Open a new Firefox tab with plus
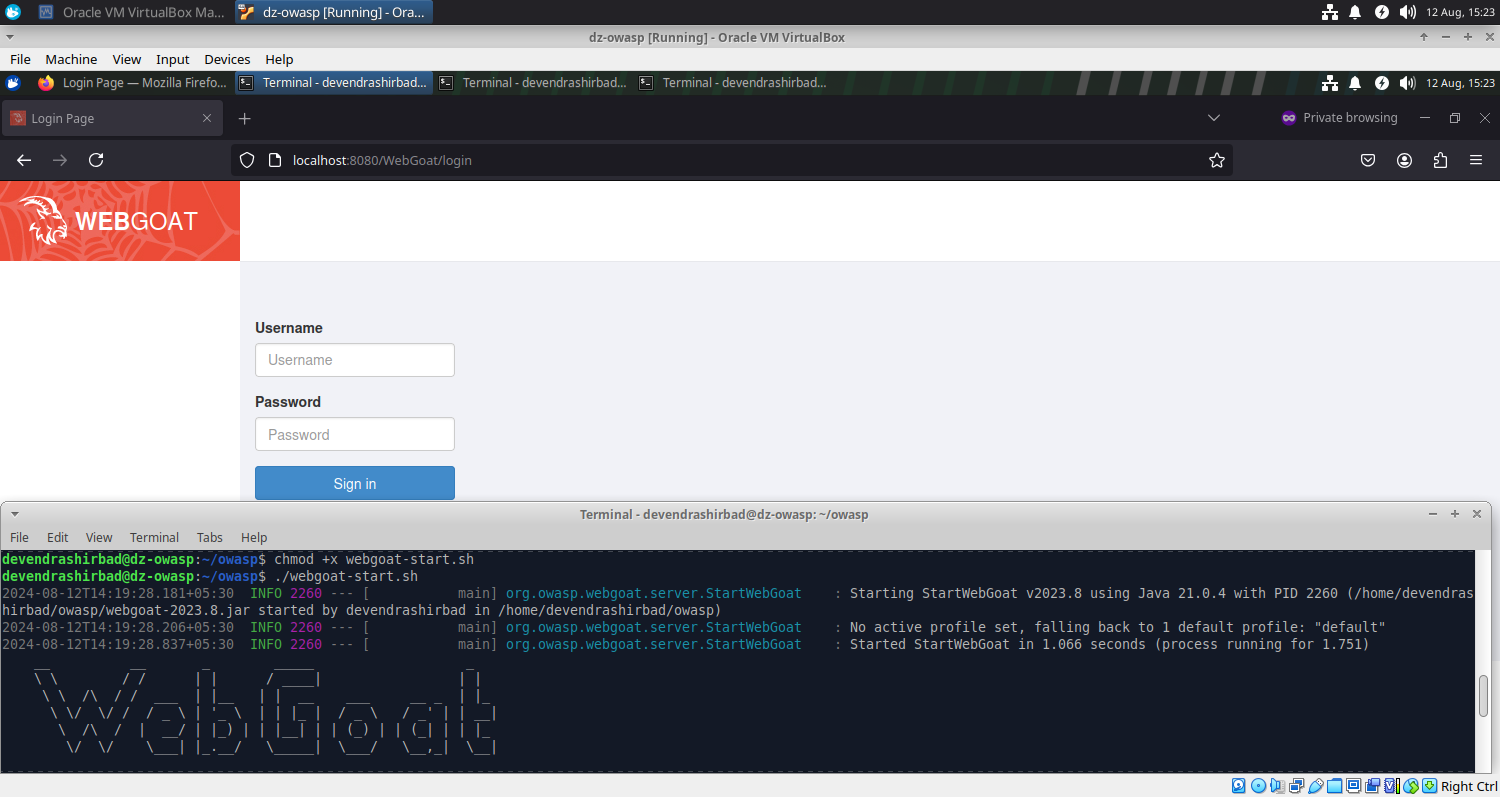1500x797 pixels. [x=244, y=119]
